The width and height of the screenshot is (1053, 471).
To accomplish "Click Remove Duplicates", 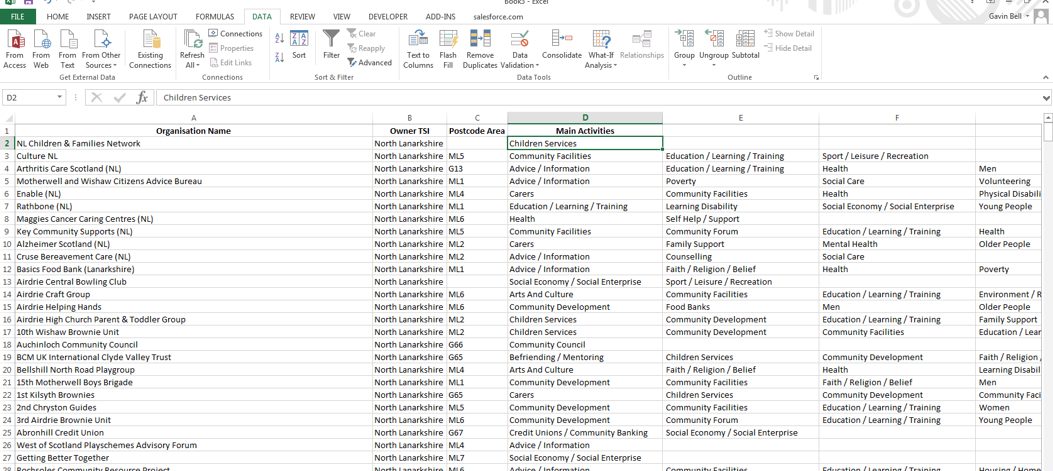I will point(479,50).
